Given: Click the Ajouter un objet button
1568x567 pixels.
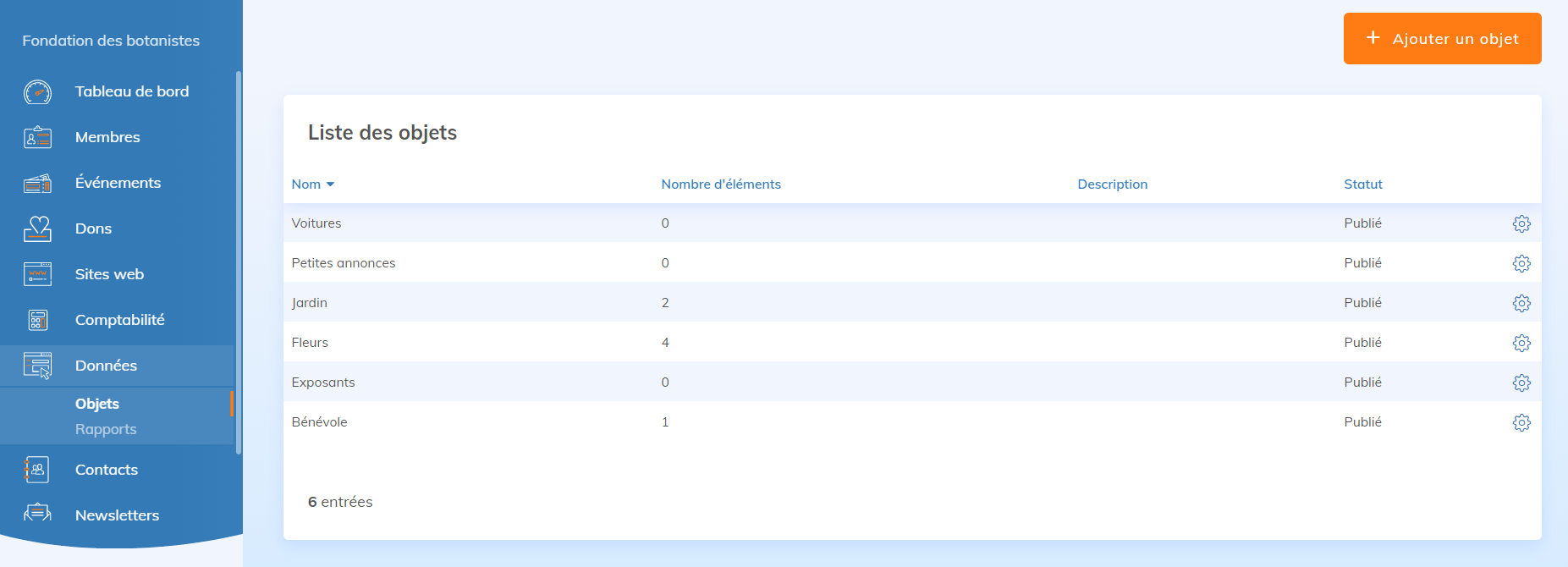Looking at the screenshot, I should (x=1442, y=38).
